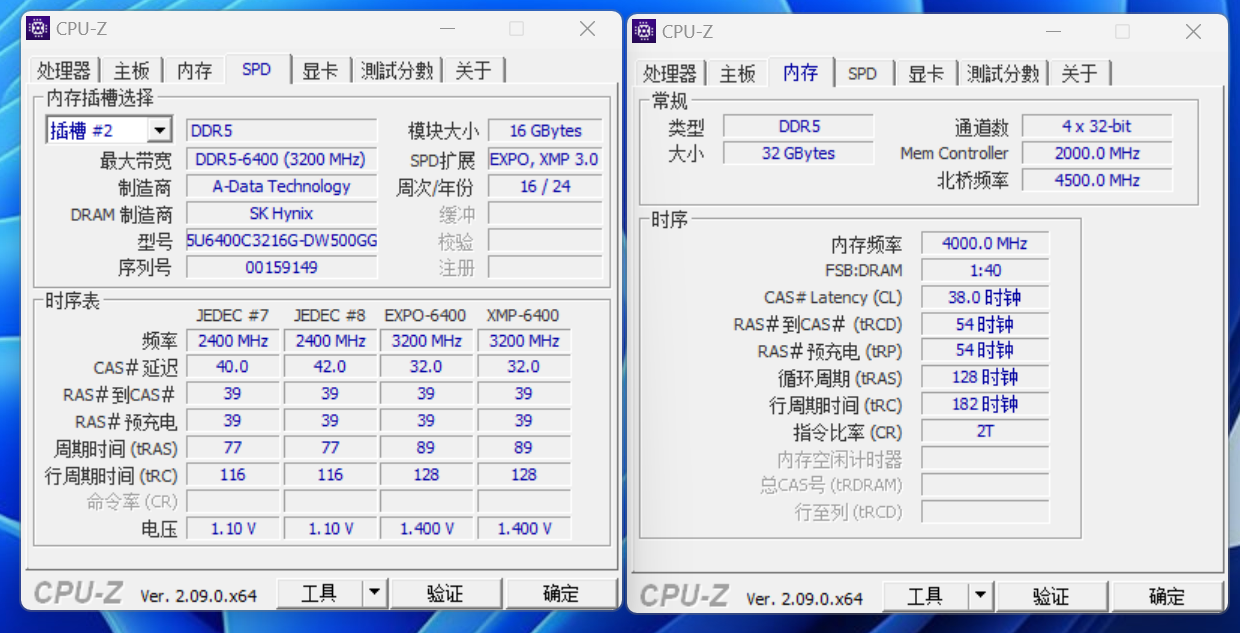The width and height of the screenshot is (1240, 633).
Task: Click the CAS# Latency 38.0 时钟 field
Action: point(985,297)
